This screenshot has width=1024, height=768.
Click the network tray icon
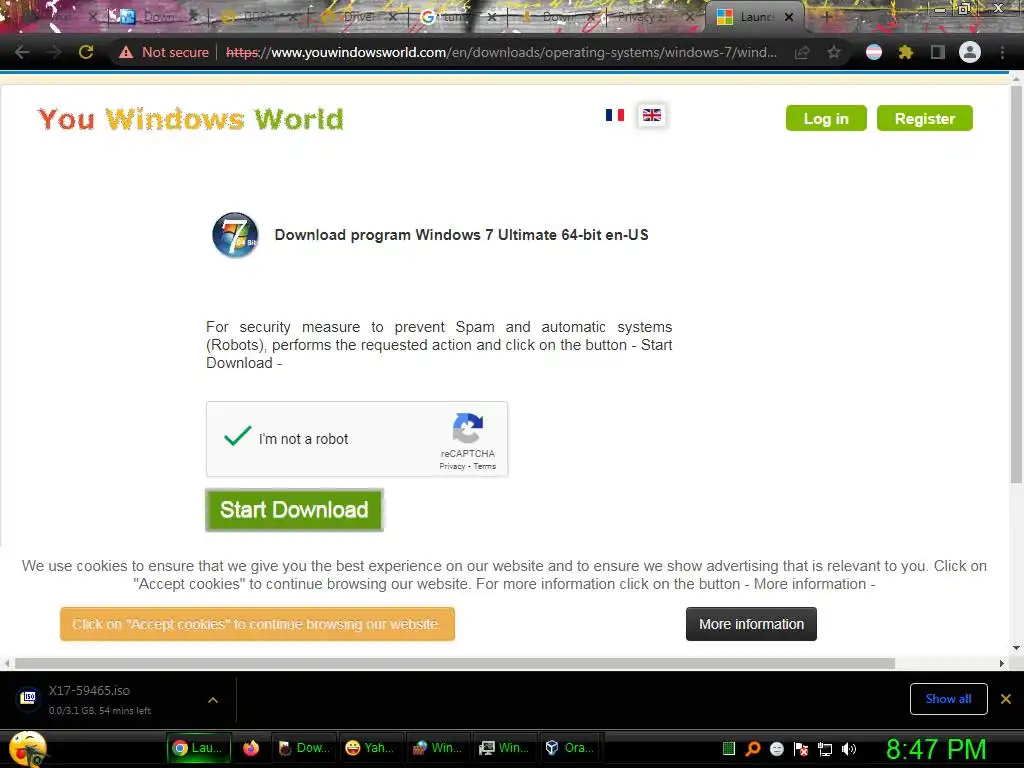click(x=825, y=749)
